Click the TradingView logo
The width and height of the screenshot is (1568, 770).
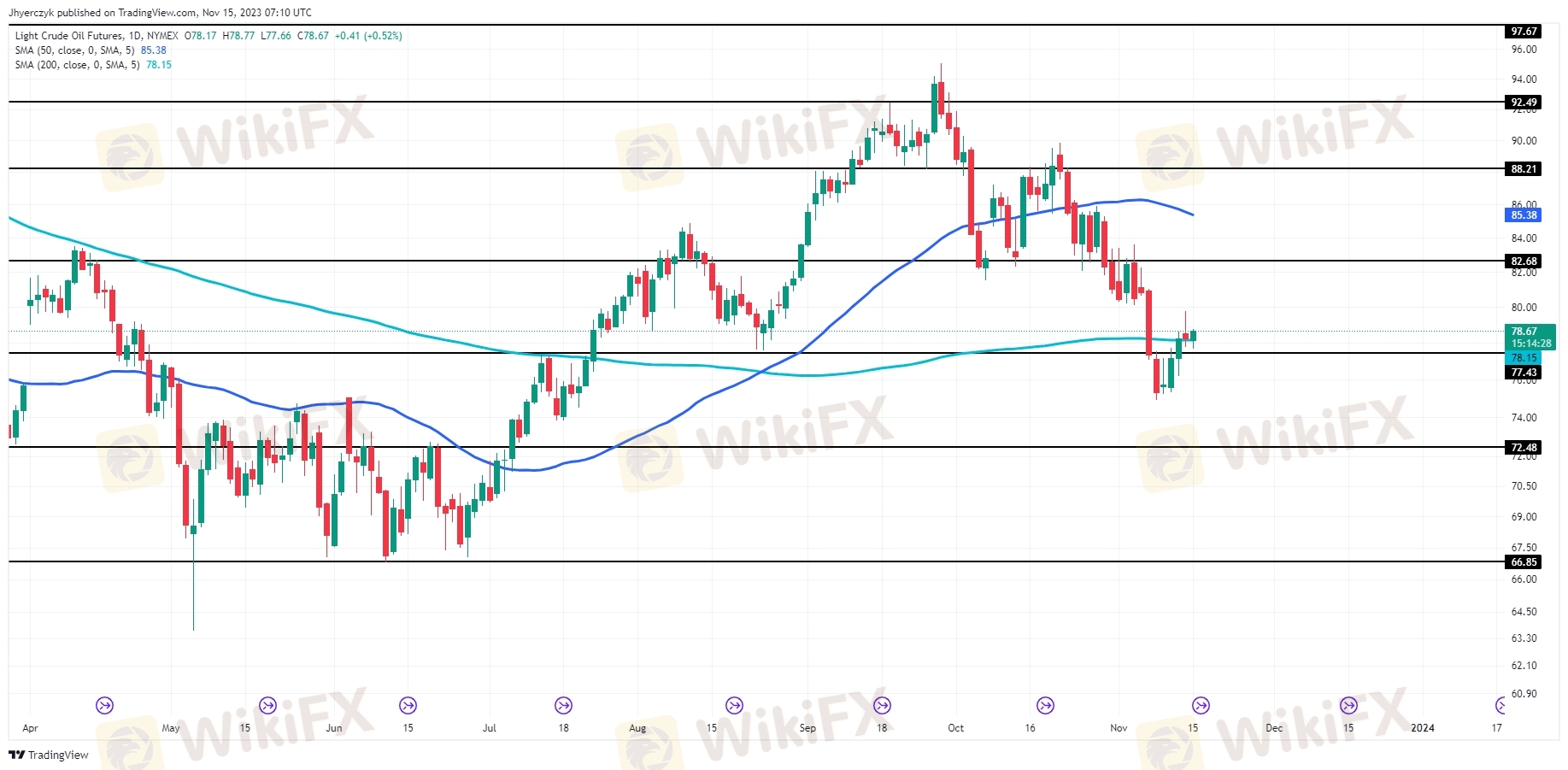tap(49, 755)
